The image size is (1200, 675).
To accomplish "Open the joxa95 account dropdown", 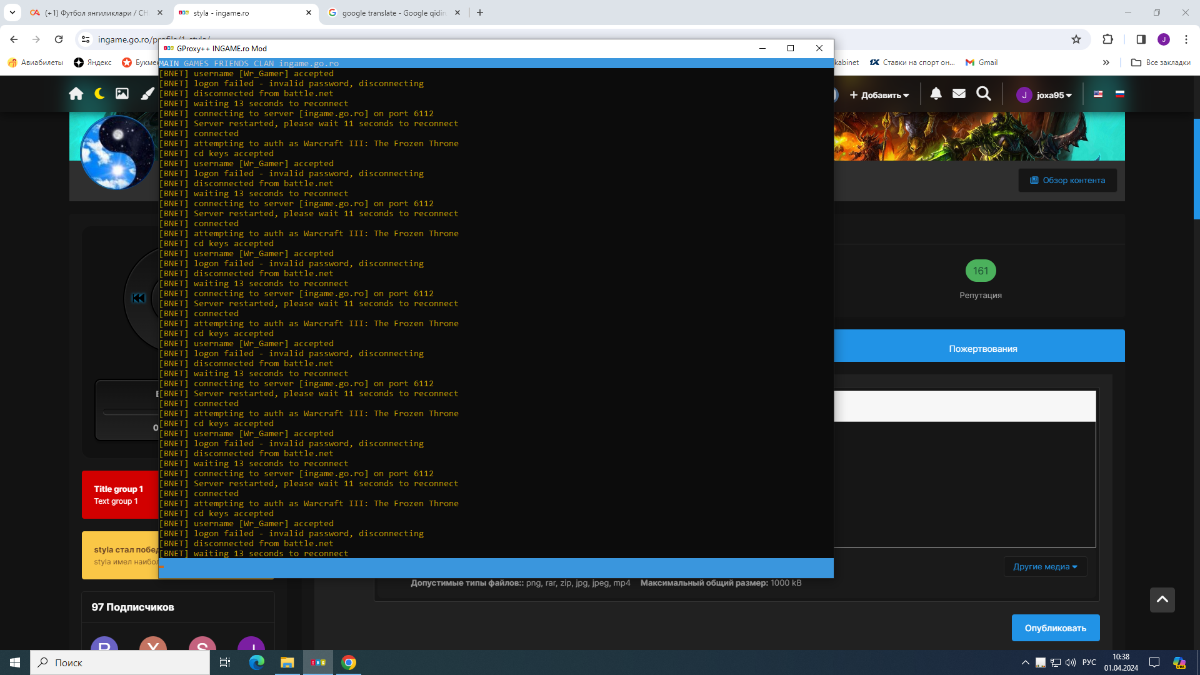I will [x=1045, y=95].
